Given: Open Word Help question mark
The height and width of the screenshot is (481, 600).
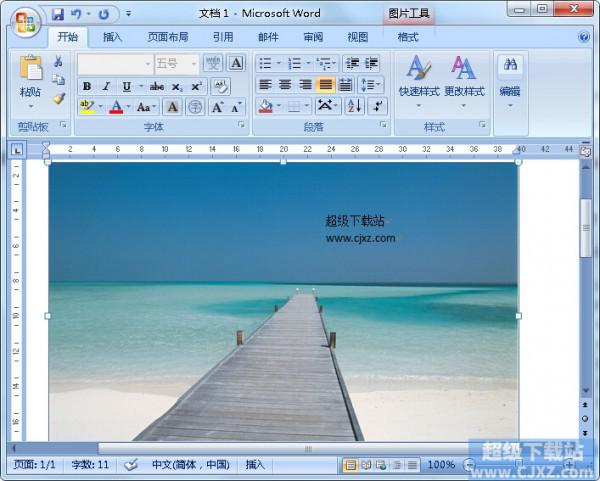Looking at the screenshot, I should point(584,37).
